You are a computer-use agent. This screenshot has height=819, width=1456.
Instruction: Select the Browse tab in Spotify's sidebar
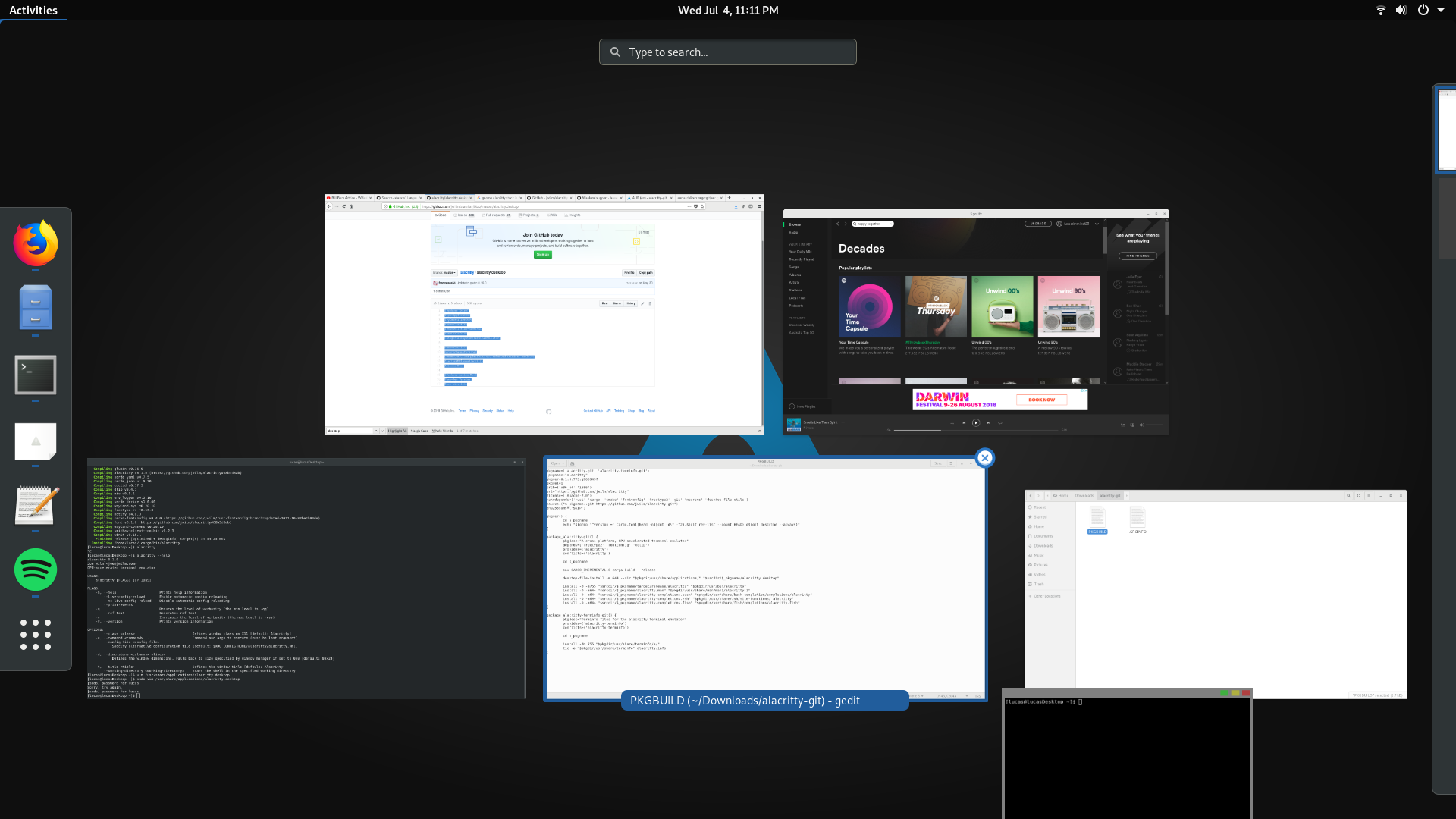click(x=793, y=224)
